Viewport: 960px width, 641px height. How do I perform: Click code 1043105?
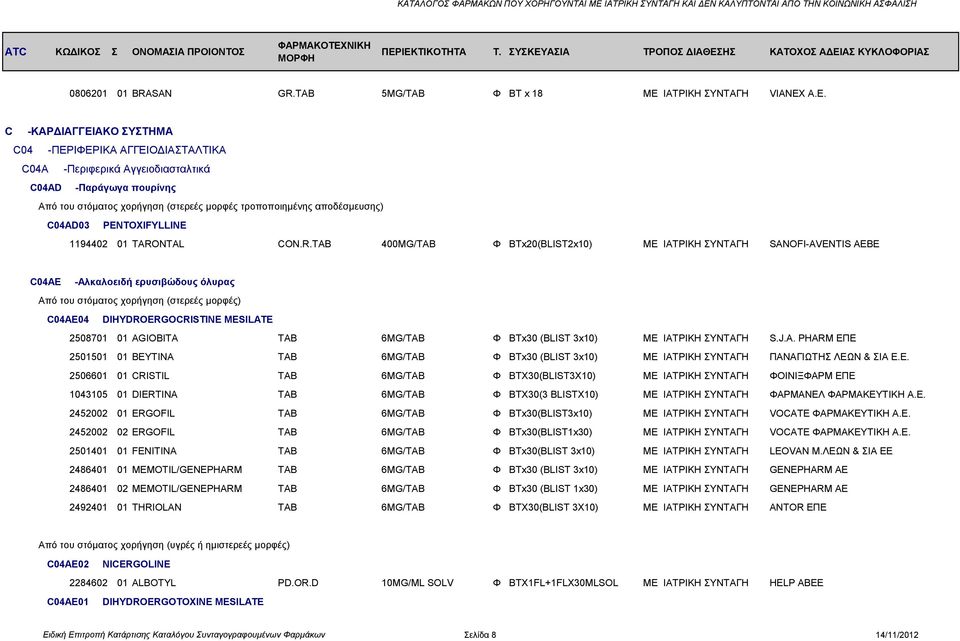pyautogui.click(x=88, y=394)
